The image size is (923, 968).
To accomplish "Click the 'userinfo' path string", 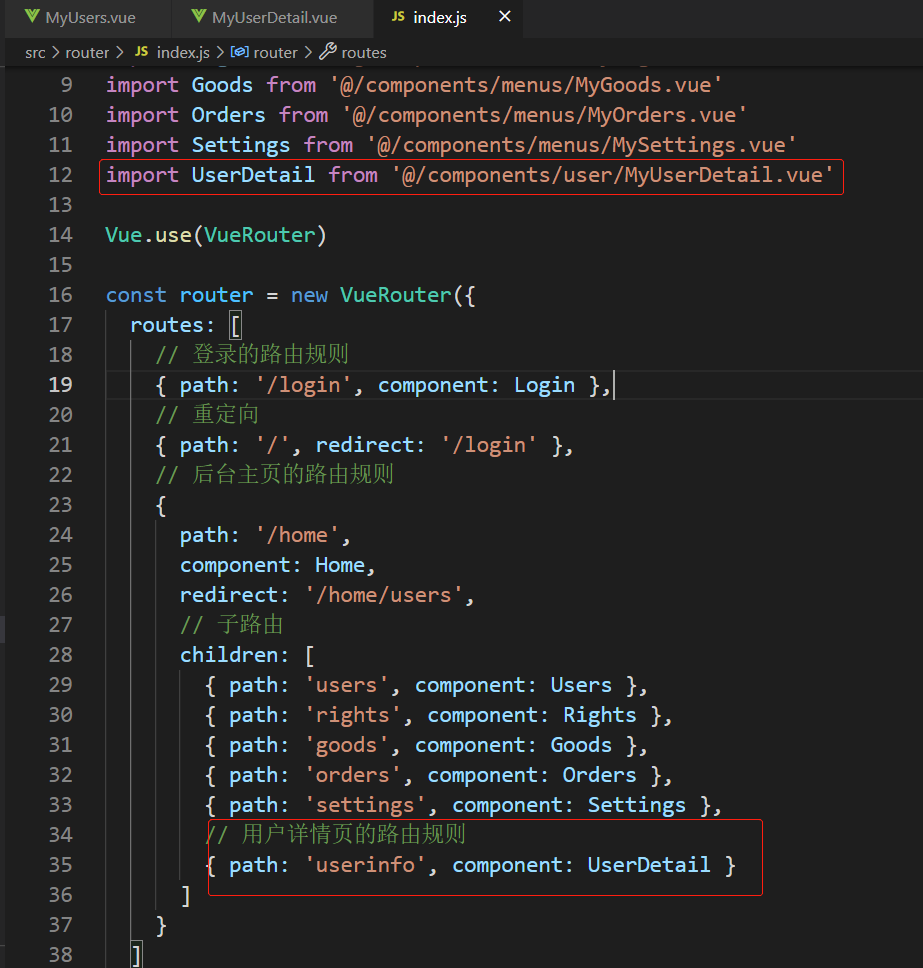I will 365,866.
